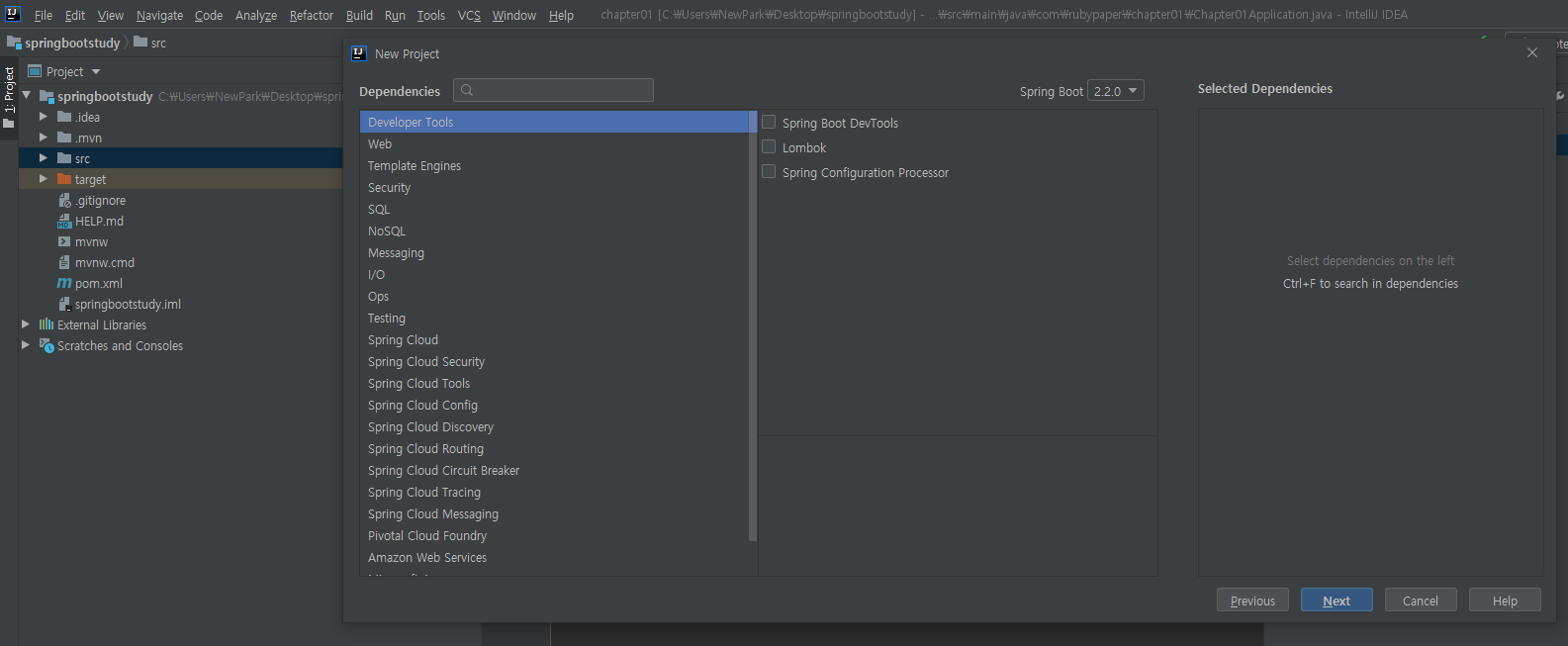Image resolution: width=1568 pixels, height=646 pixels.
Task: Close the New Project dialog
Action: (1532, 53)
